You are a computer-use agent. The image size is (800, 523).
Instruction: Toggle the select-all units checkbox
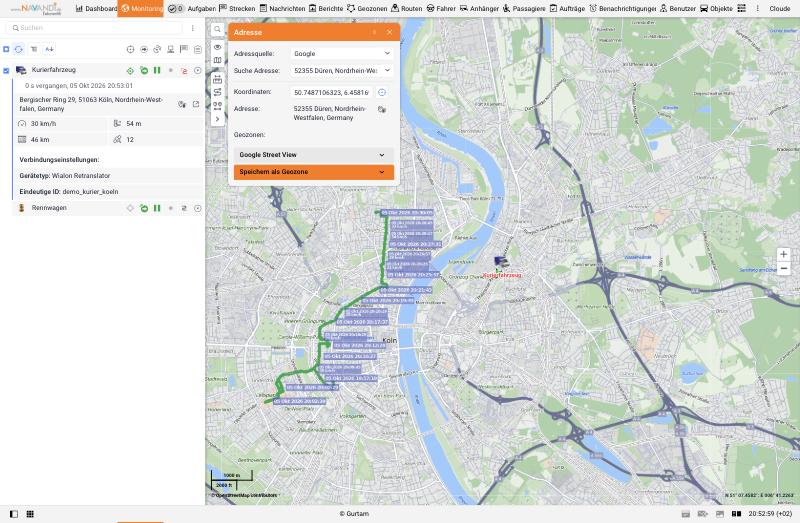tap(6, 49)
